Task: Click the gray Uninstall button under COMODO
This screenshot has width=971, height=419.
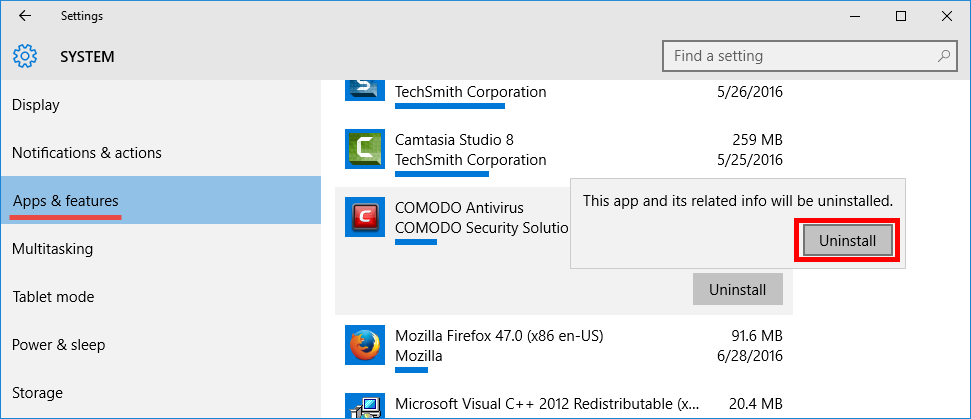Action: pyautogui.click(x=737, y=290)
